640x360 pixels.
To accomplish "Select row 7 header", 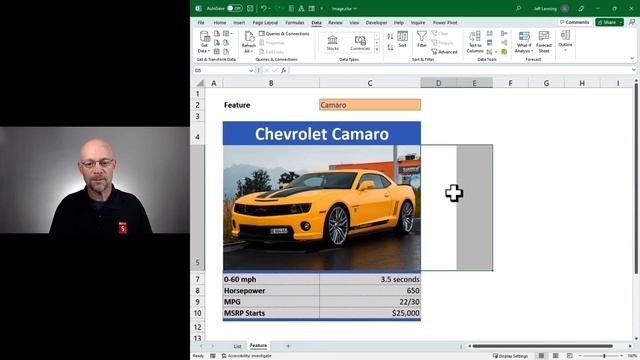I will pos(198,280).
